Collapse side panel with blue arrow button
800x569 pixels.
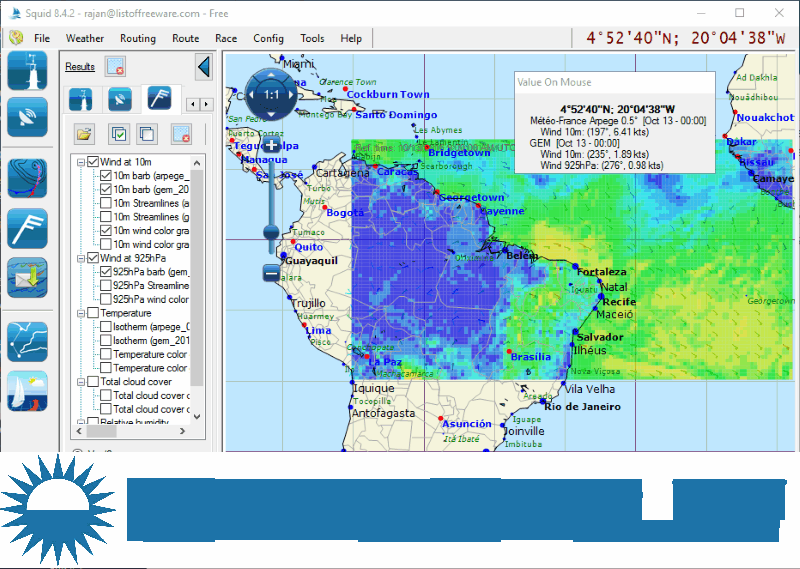point(204,67)
